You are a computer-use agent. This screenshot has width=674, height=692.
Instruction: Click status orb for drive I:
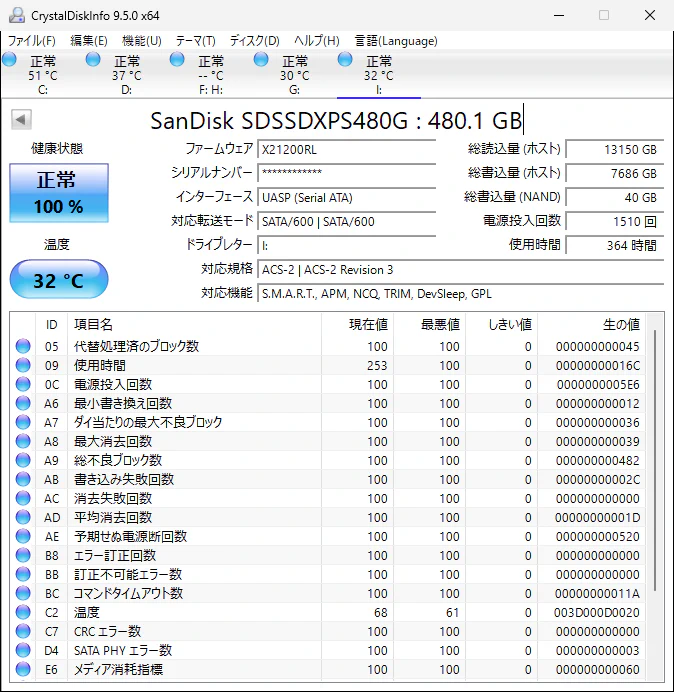[345, 60]
